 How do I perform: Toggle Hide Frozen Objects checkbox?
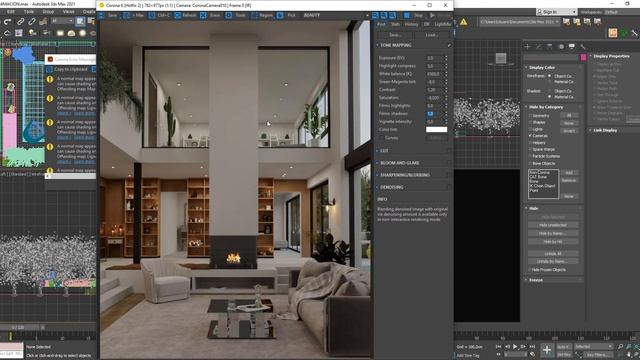point(530,269)
